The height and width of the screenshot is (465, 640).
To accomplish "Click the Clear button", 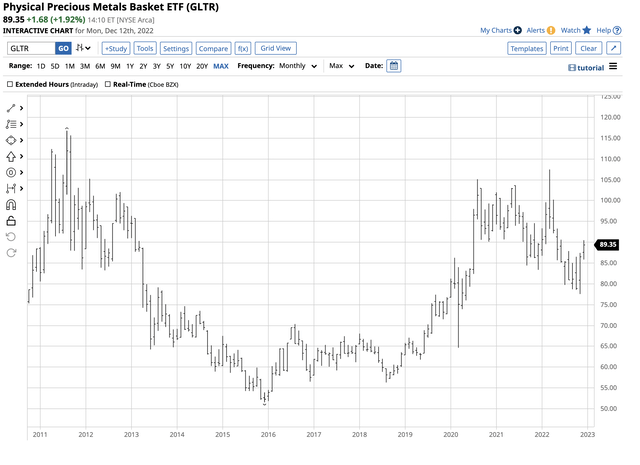I will pyautogui.click(x=589, y=48).
